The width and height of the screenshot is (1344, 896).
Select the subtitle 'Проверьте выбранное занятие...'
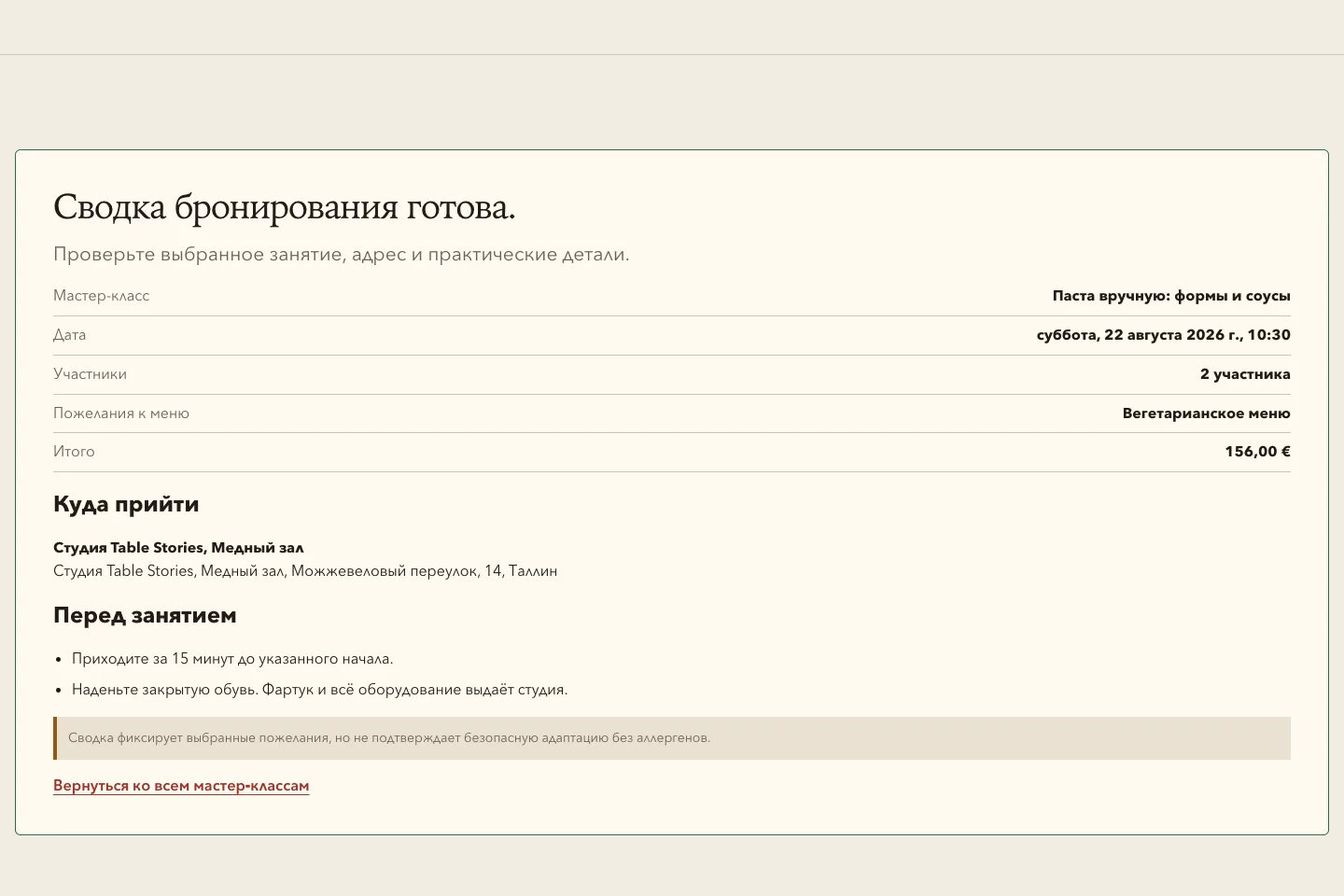pyautogui.click(x=342, y=255)
